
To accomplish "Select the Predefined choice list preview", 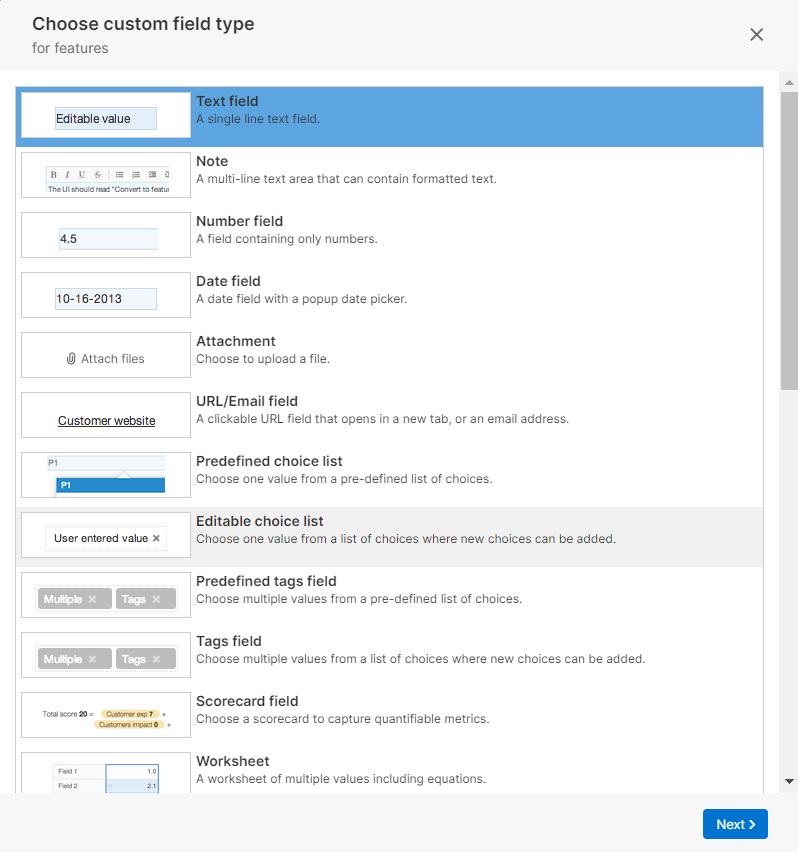I will 106,476.
